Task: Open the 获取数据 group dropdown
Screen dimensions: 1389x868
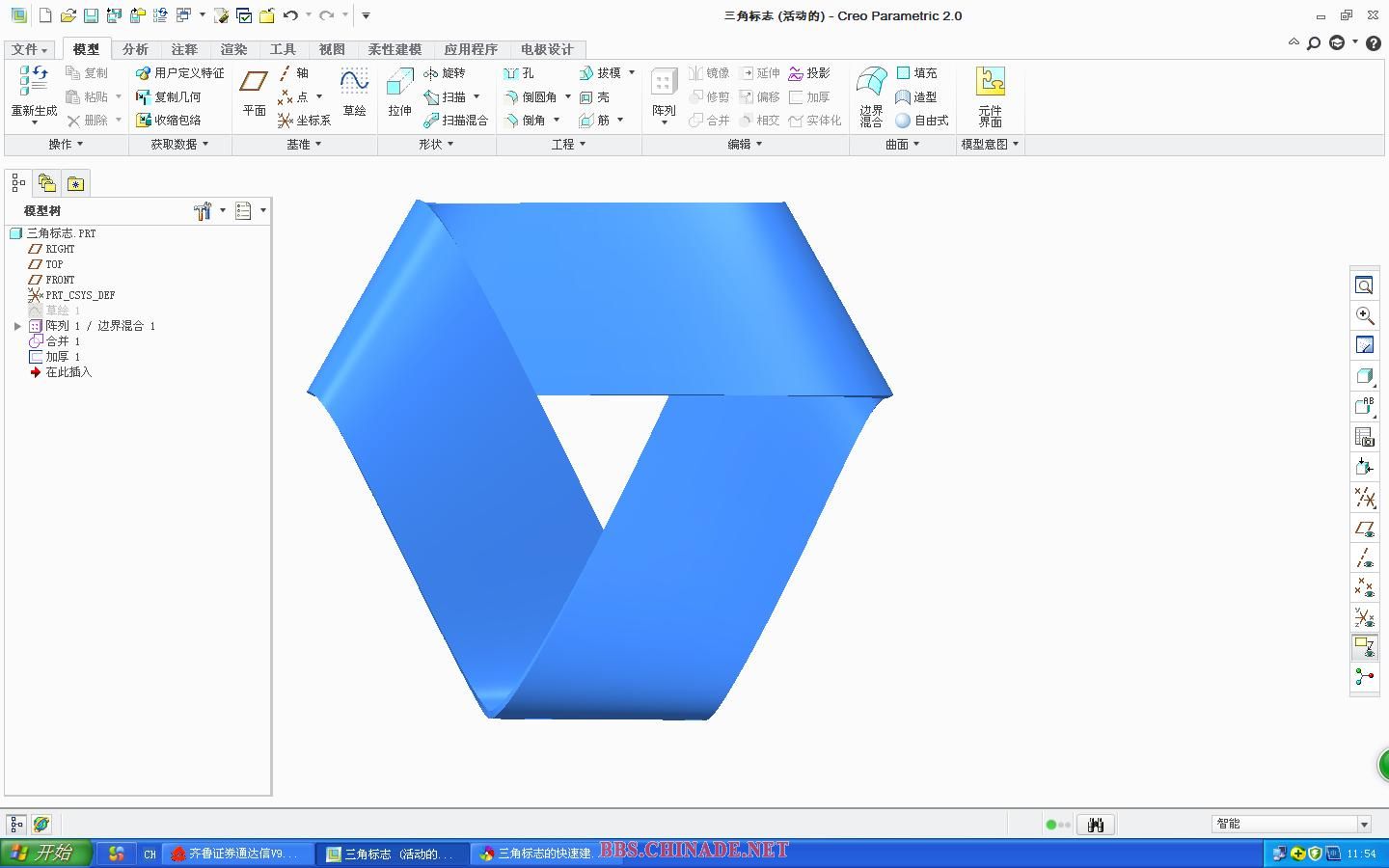Action: (179, 144)
